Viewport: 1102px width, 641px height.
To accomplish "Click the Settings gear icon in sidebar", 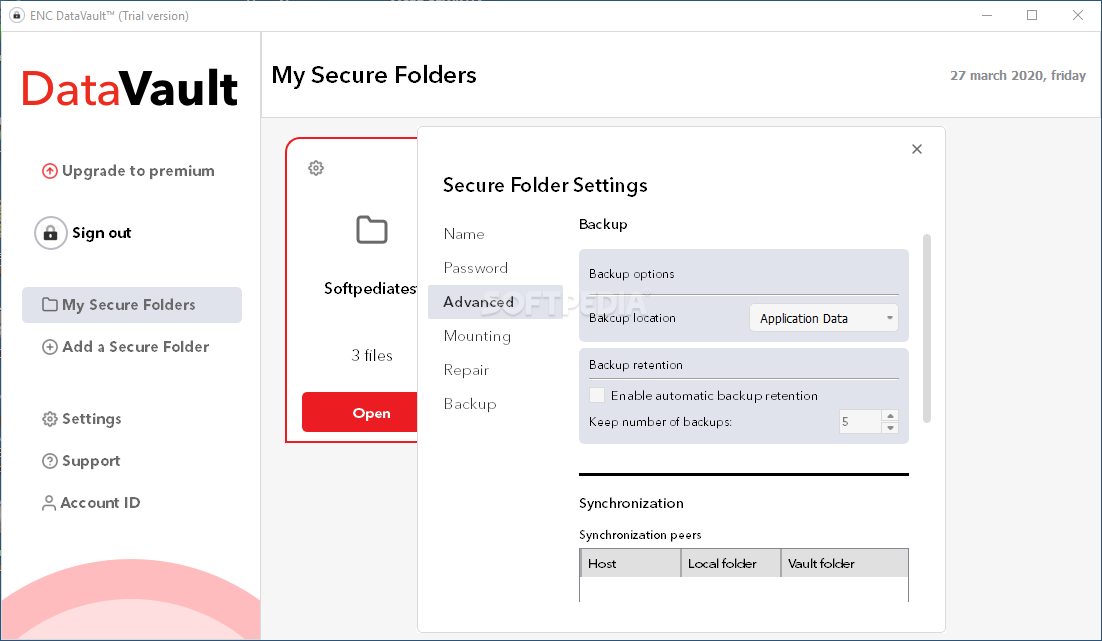I will click(49, 419).
